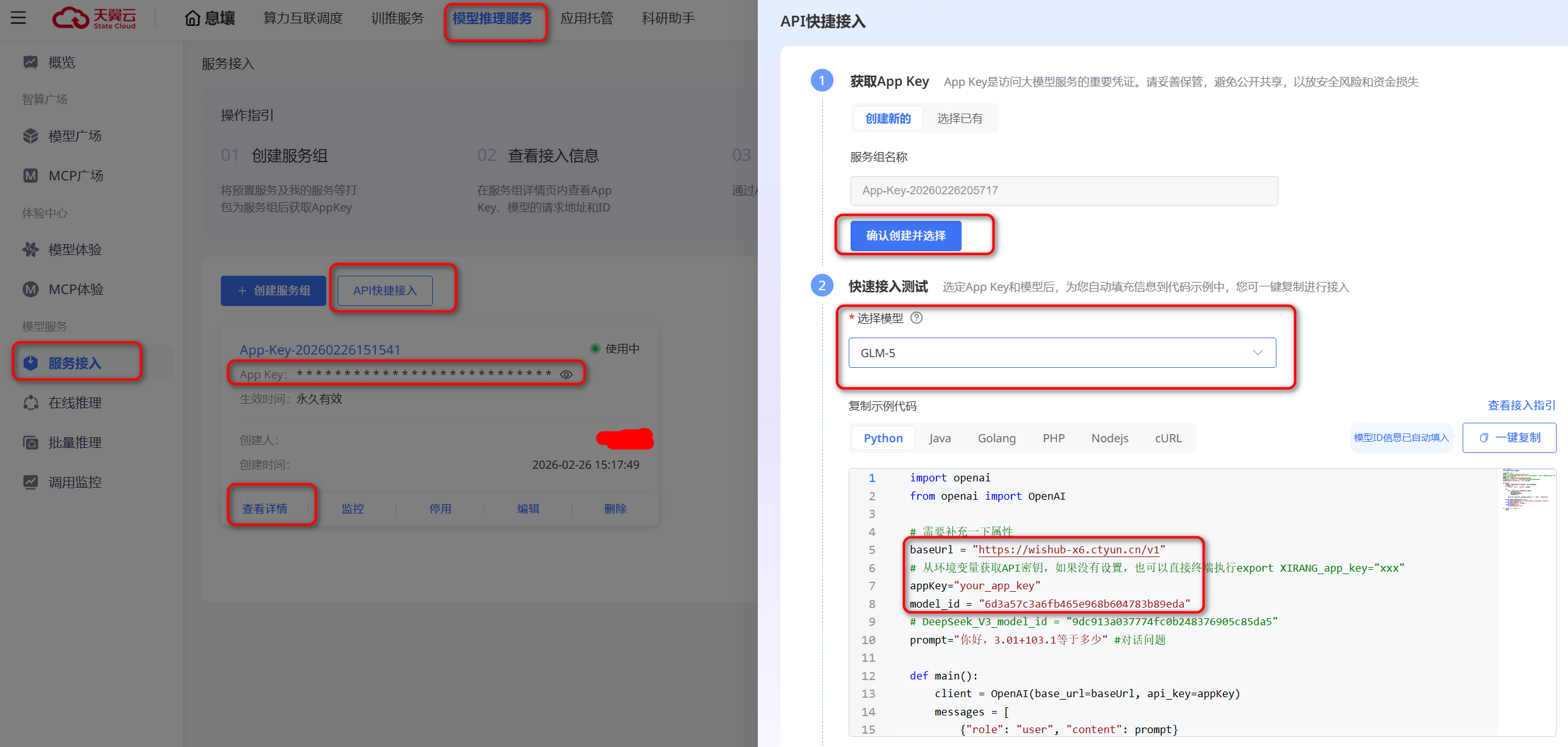Click the plus icon in 创建服务组
This screenshot has width=1568, height=747.
tap(242, 291)
